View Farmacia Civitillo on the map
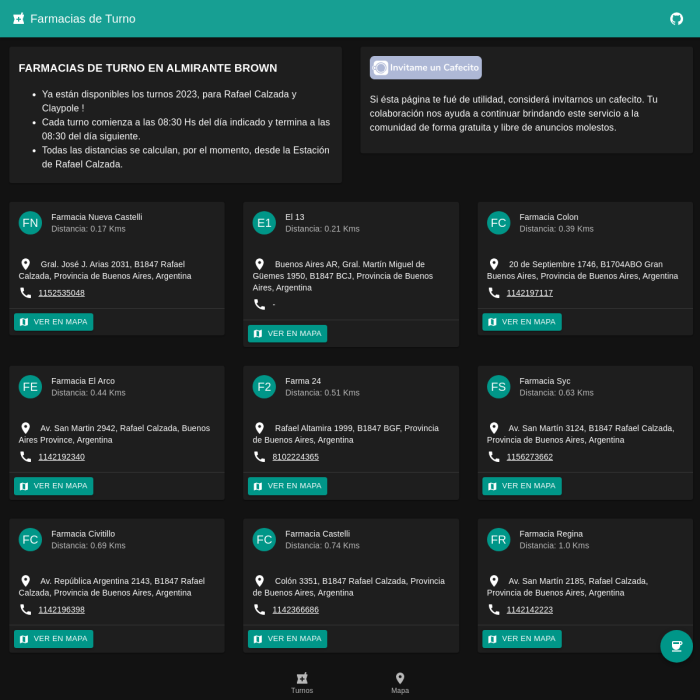 [54, 638]
